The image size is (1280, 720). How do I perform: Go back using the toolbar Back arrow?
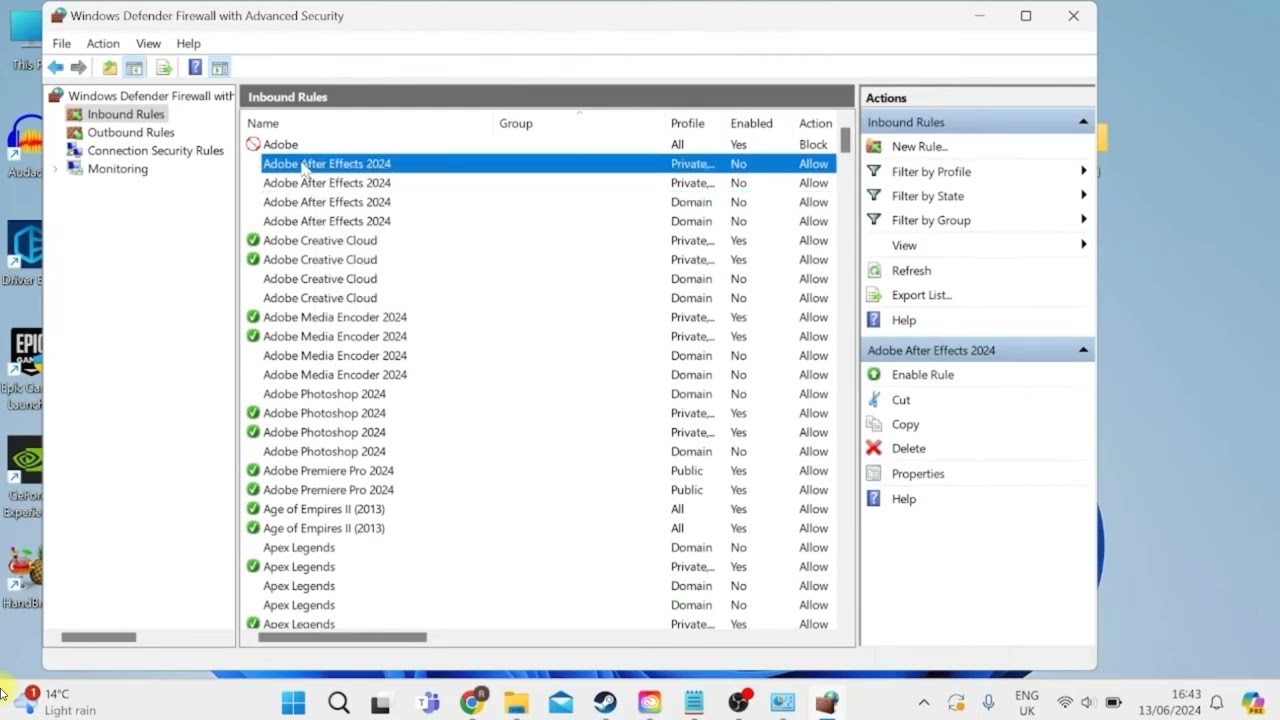click(x=55, y=68)
